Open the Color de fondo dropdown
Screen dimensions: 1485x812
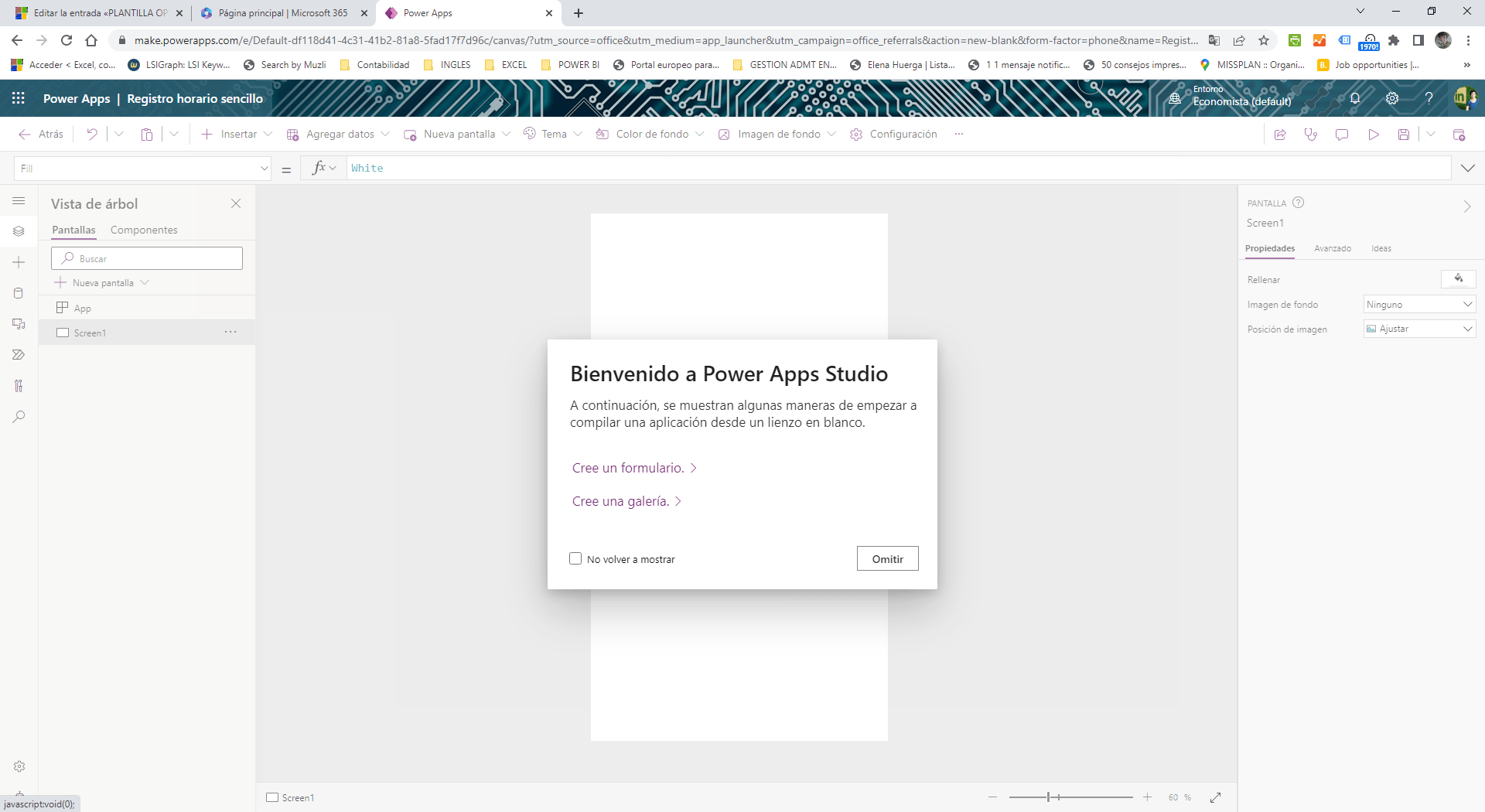[650, 134]
